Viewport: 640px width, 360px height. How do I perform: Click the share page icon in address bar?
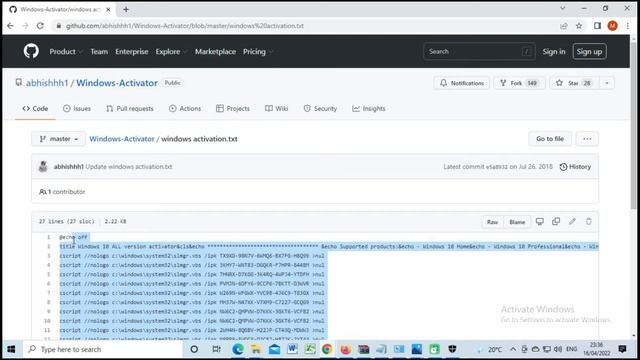[x=564, y=26]
